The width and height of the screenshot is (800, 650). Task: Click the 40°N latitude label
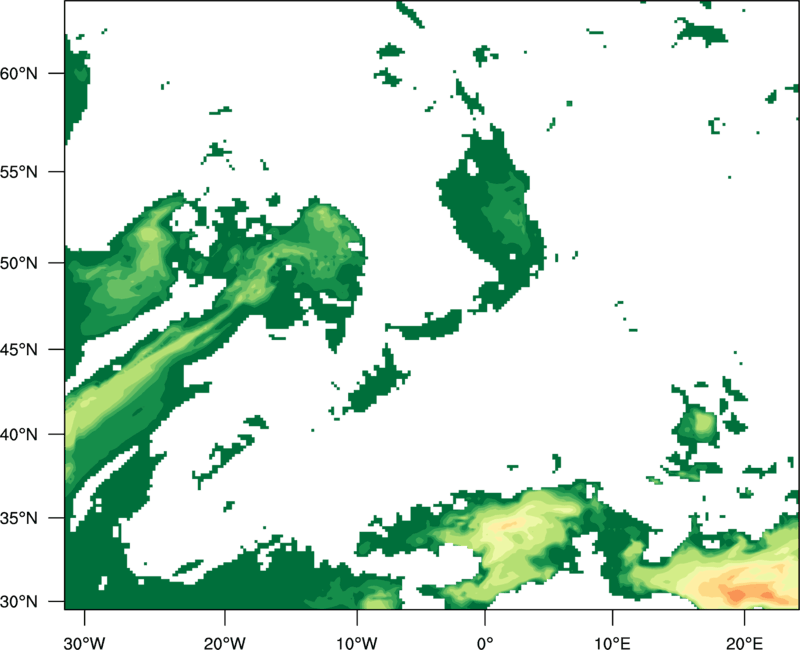pos(19,434)
